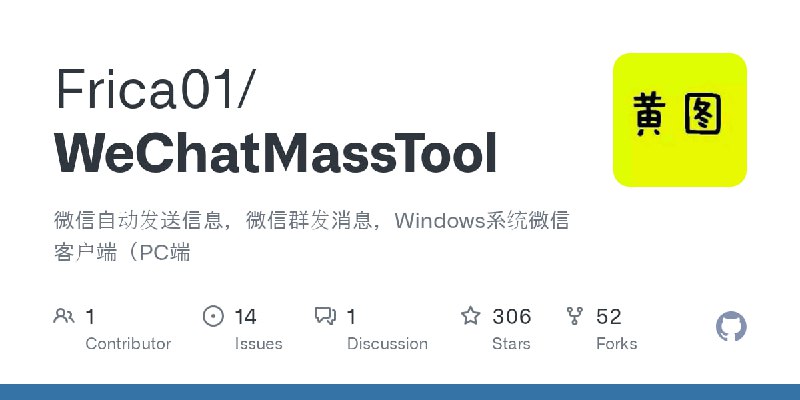Select the Contributor label
800x400 pixels.
(x=128, y=343)
